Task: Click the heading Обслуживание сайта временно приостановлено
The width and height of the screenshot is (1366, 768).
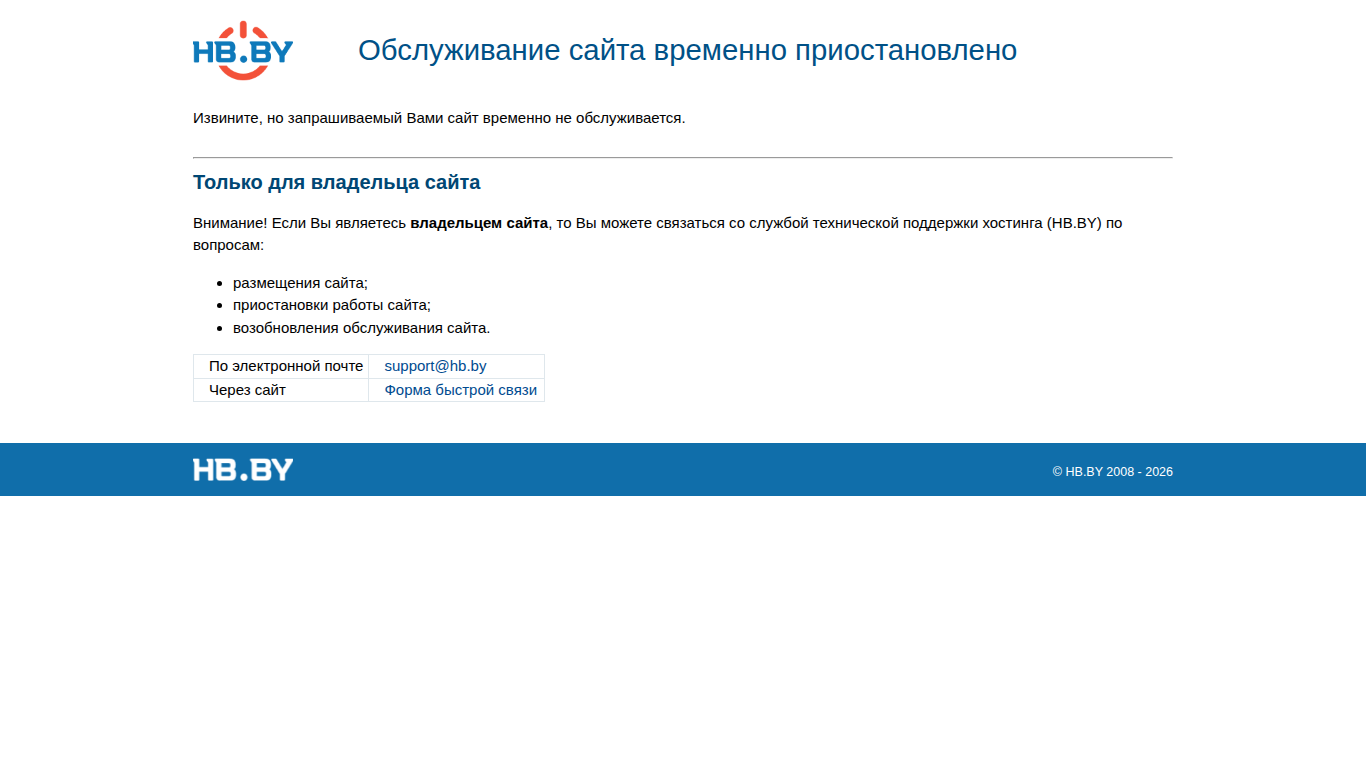Action: (x=688, y=50)
